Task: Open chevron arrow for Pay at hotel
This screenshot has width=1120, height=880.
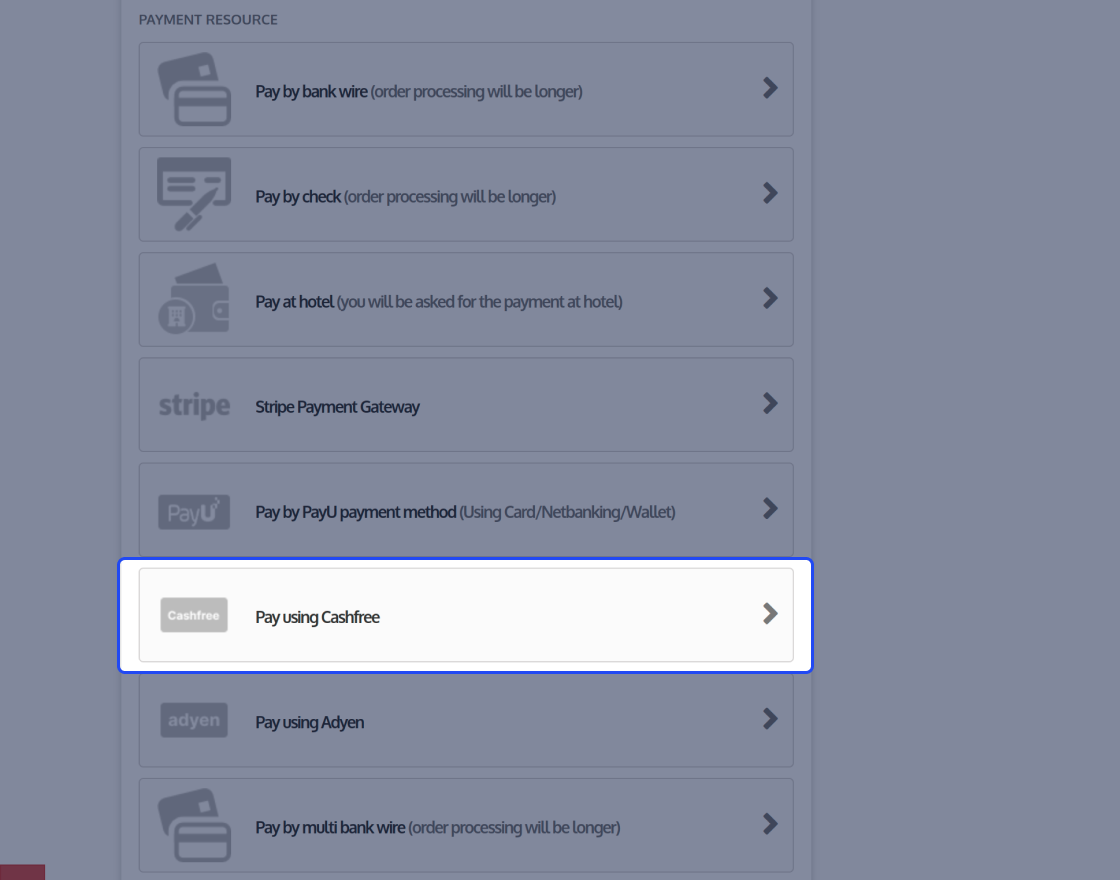Action: click(x=770, y=298)
